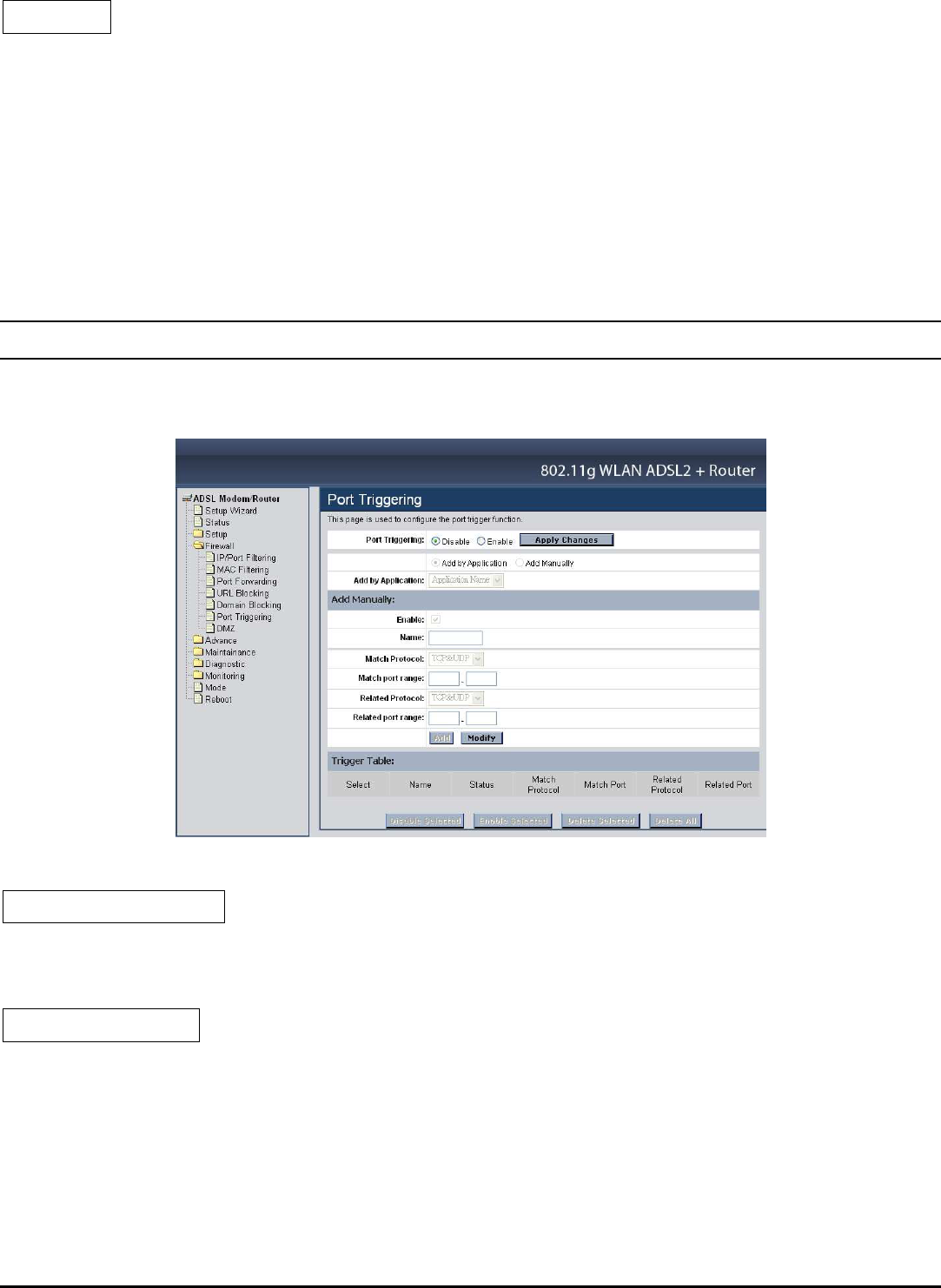Click the Related Port column header

pos(728,785)
